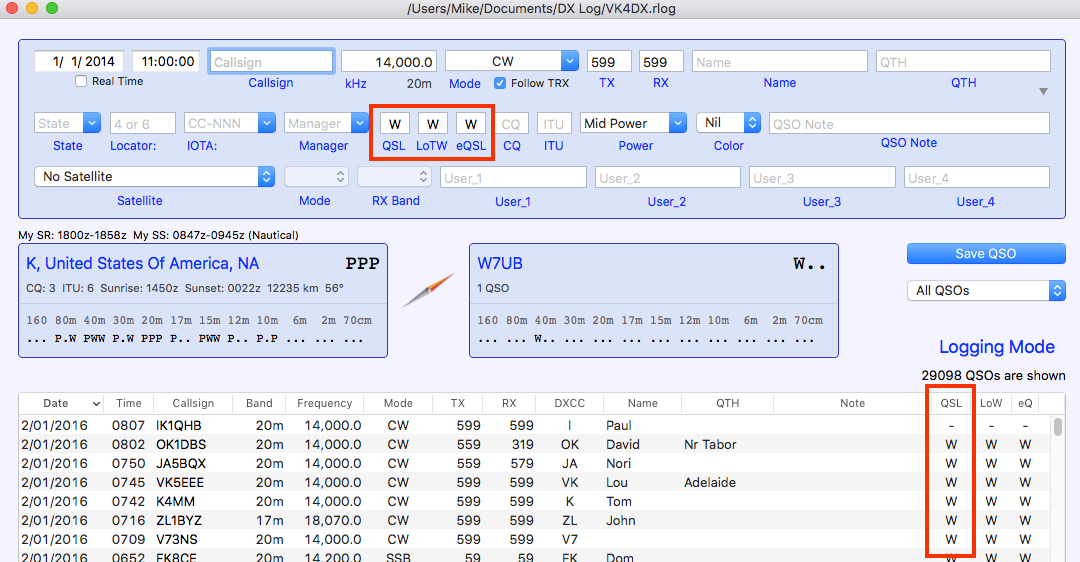This screenshot has height=562, width=1080.
Task: Select the JA5BQX log row
Action: (x=535, y=464)
